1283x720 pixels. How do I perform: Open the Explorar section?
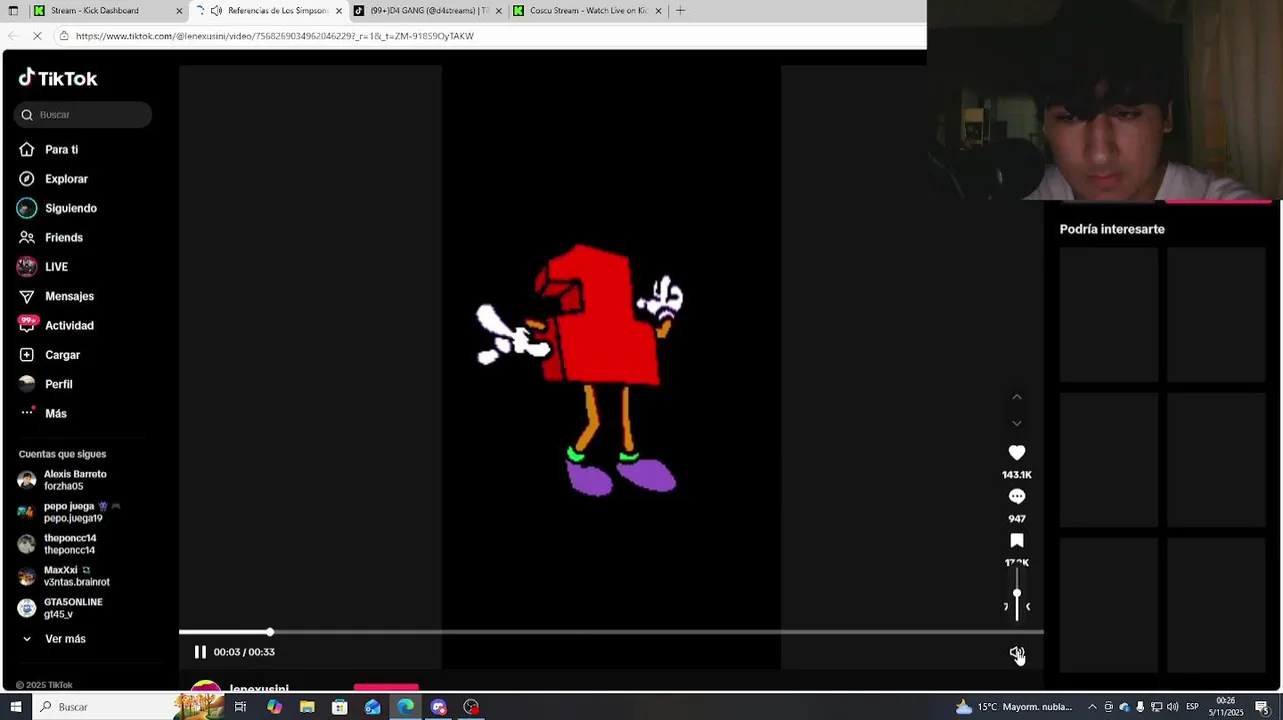click(x=66, y=179)
